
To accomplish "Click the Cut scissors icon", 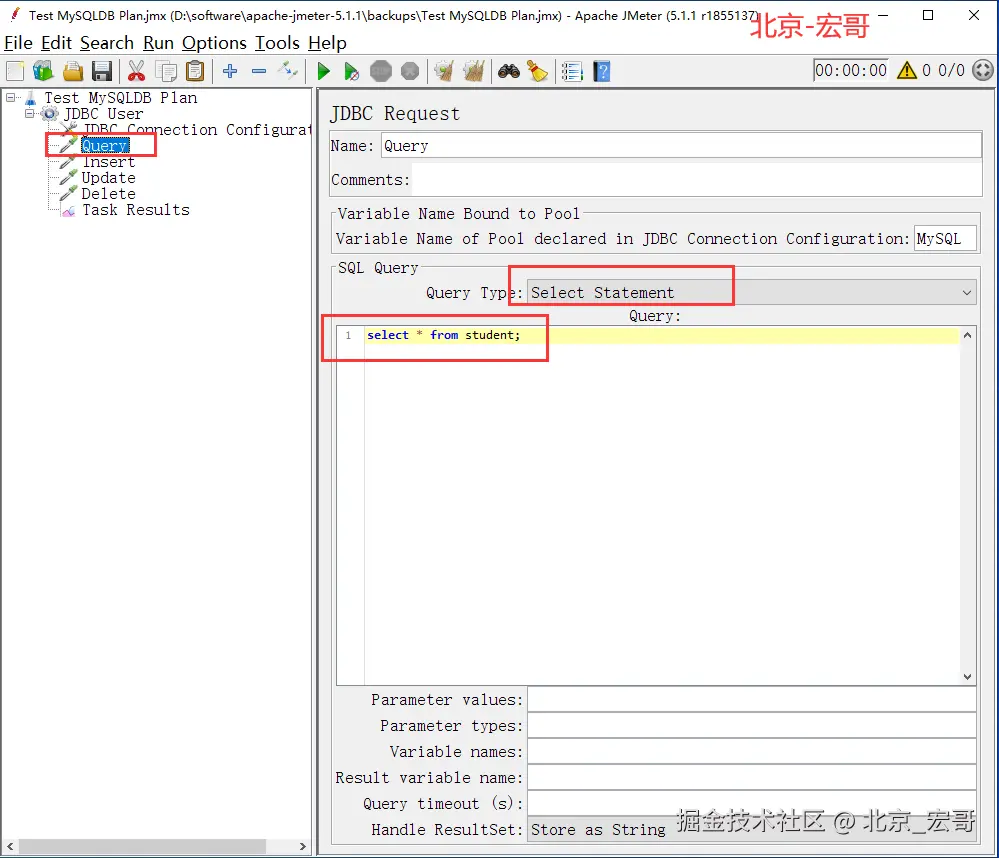I will click(x=136, y=71).
